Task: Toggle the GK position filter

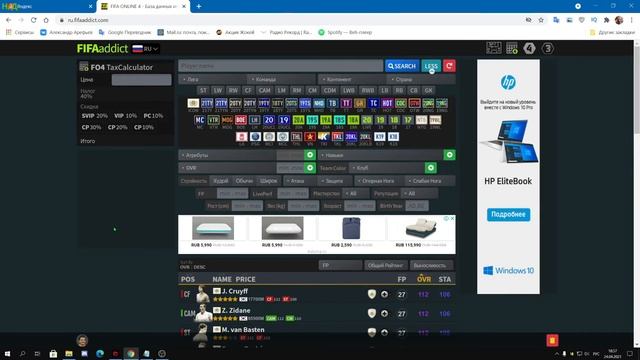Action: 428,90
